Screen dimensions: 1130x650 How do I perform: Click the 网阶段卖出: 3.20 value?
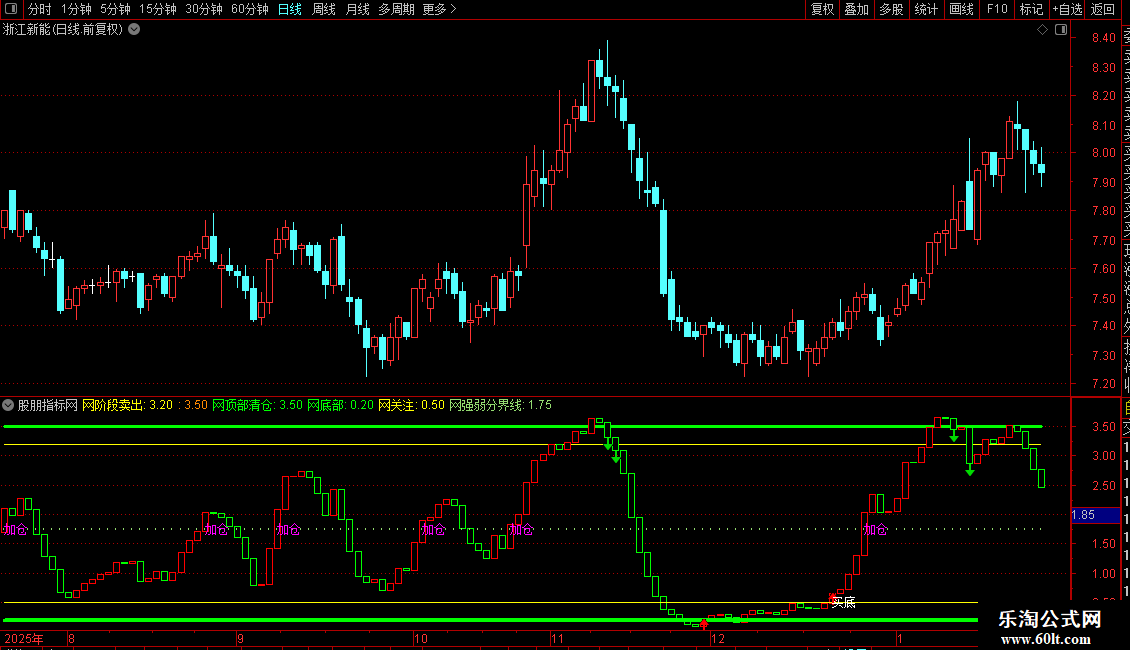(128, 405)
